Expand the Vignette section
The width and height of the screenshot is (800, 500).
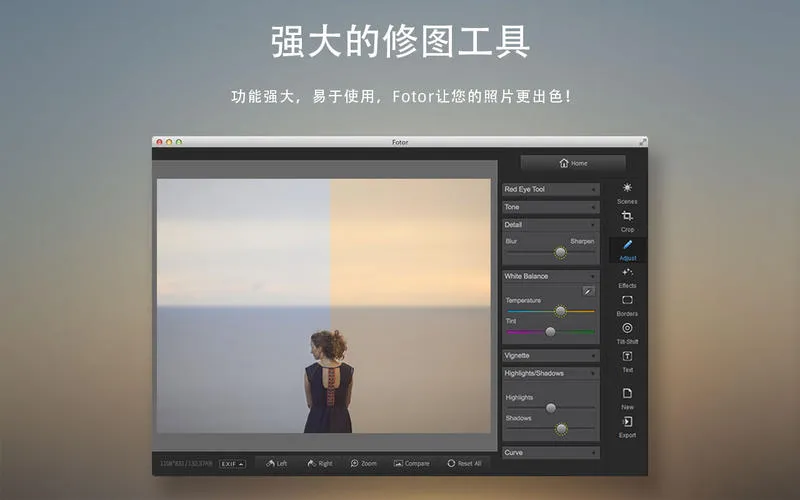point(551,356)
